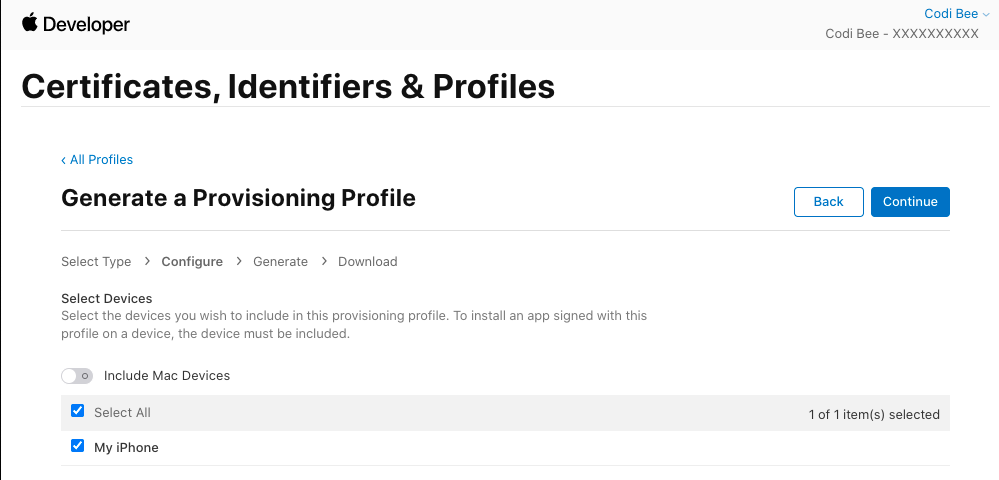Click the back chevron before All Profiles
The width and height of the screenshot is (999, 480).
pos(64,160)
